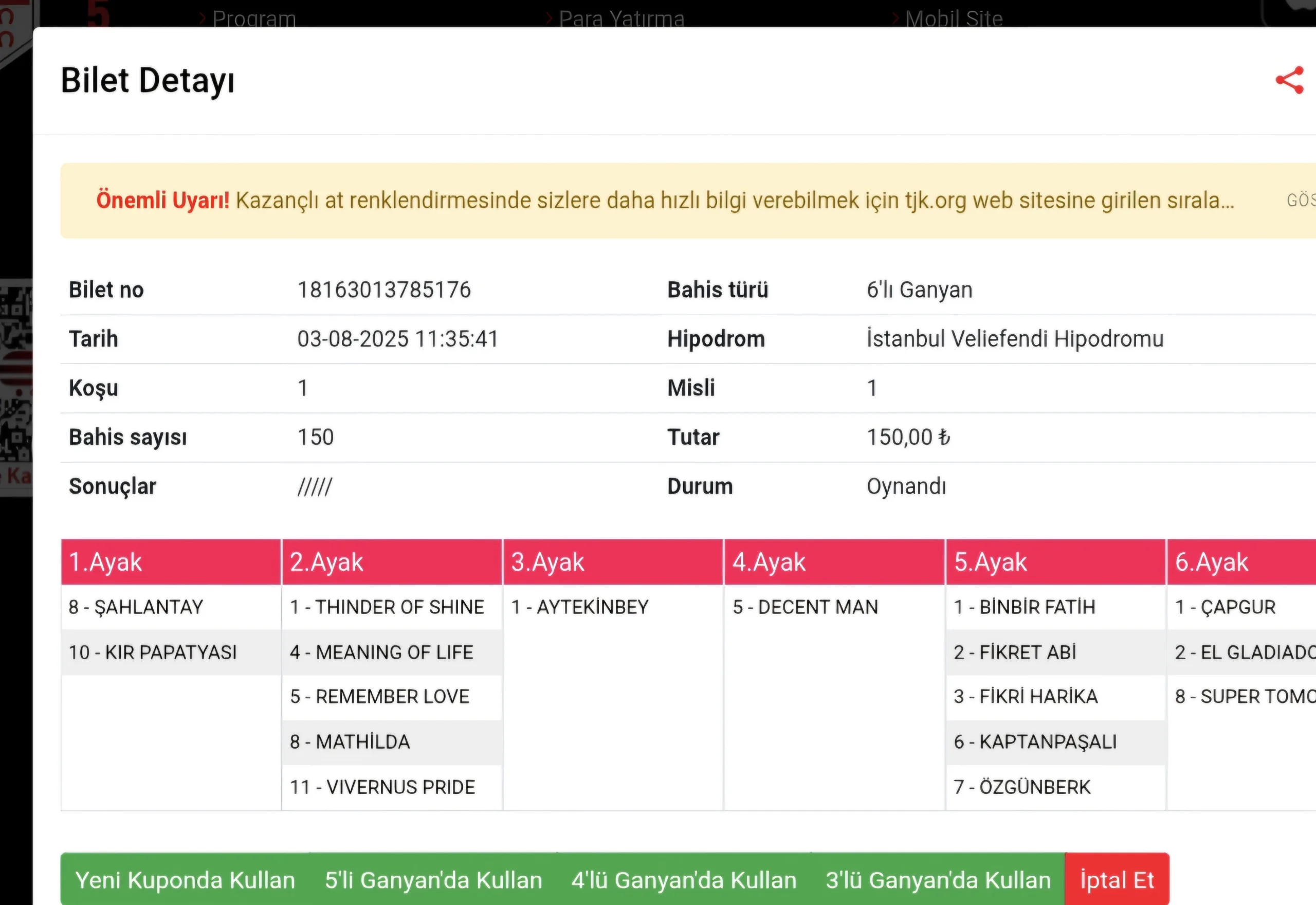Click ticket number 18163013785176
Screen dimensions: 1316x905
click(383, 290)
